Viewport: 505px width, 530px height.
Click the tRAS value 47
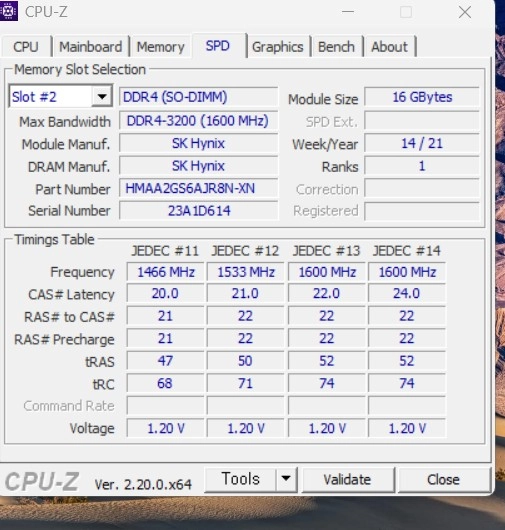pos(166,361)
